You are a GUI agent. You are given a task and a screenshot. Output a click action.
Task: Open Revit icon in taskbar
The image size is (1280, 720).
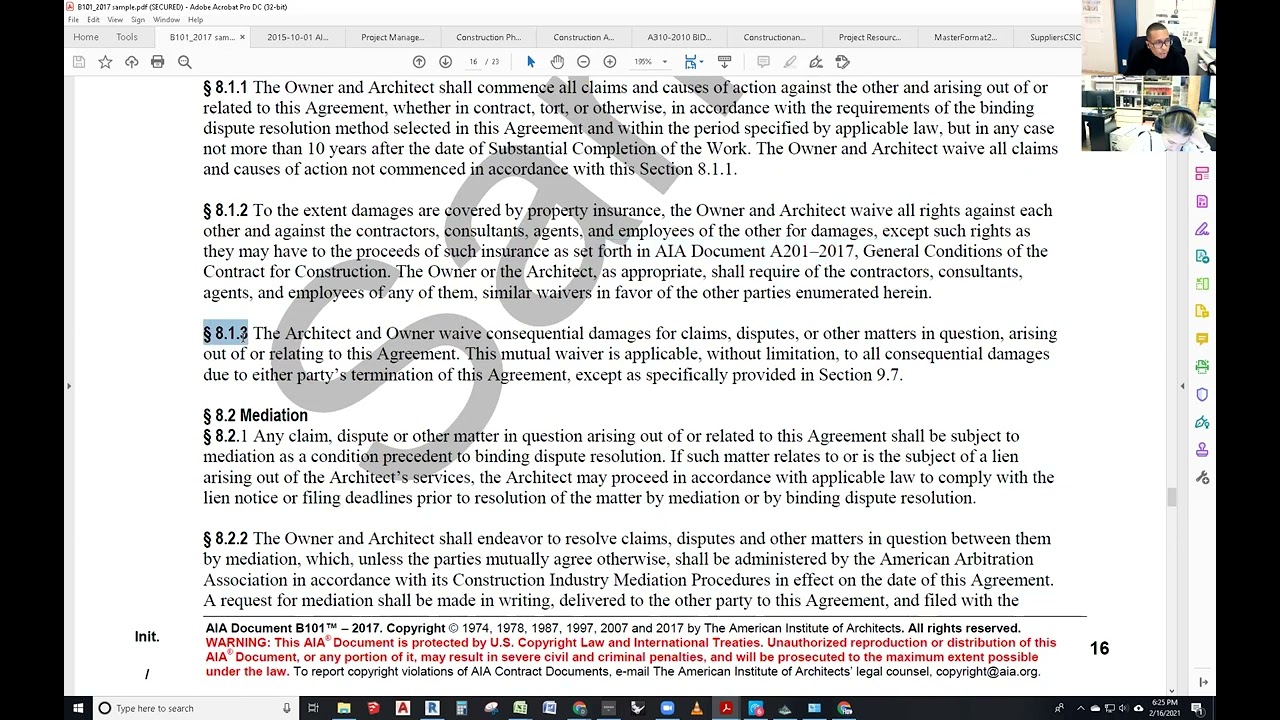[432, 708]
